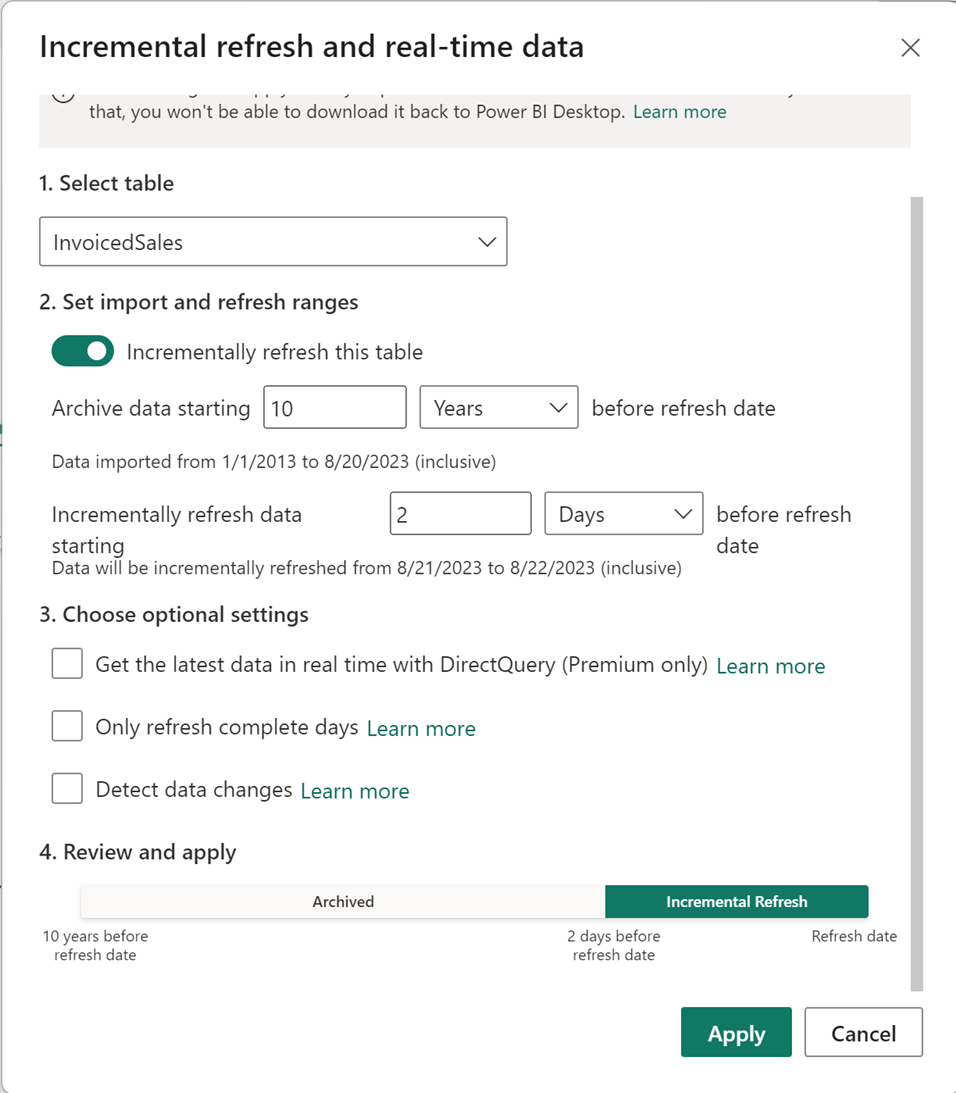This screenshot has width=956, height=1093.
Task: Open Learn more link for complete days
Action: point(421,728)
